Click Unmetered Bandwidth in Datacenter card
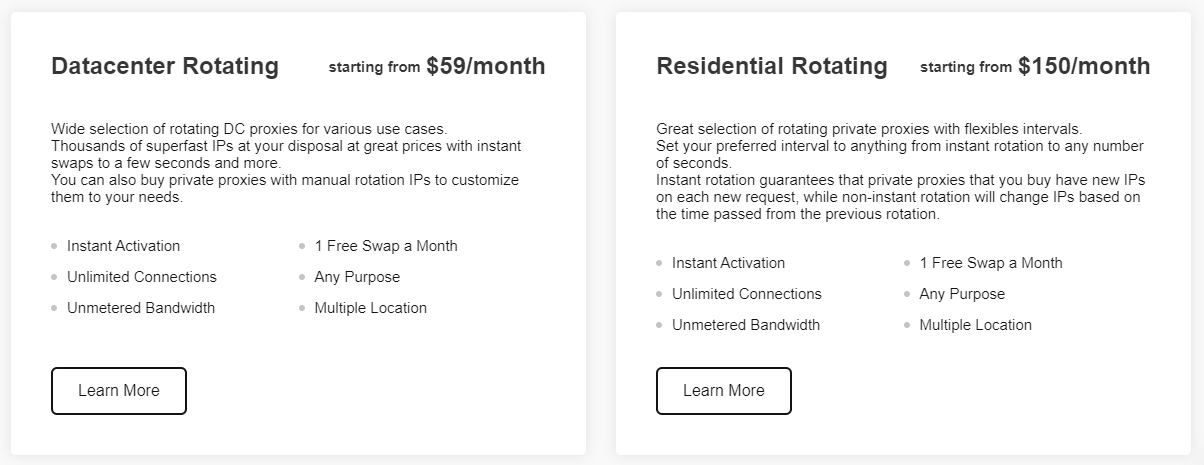 (x=140, y=308)
